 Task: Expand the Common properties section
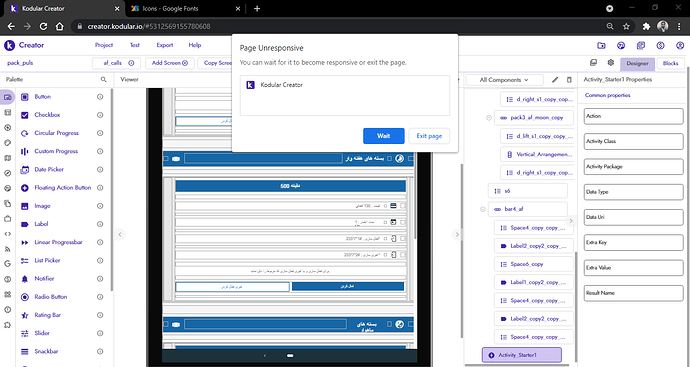[607, 95]
